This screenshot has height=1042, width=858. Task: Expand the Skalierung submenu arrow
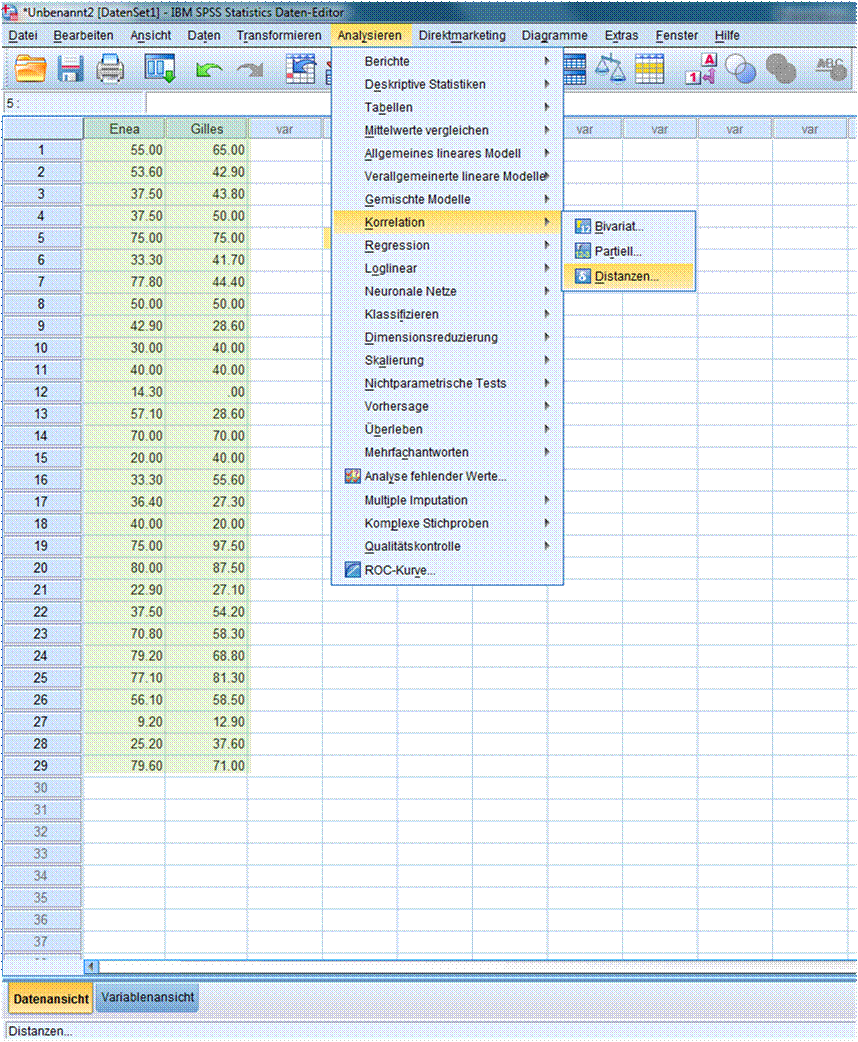point(546,360)
